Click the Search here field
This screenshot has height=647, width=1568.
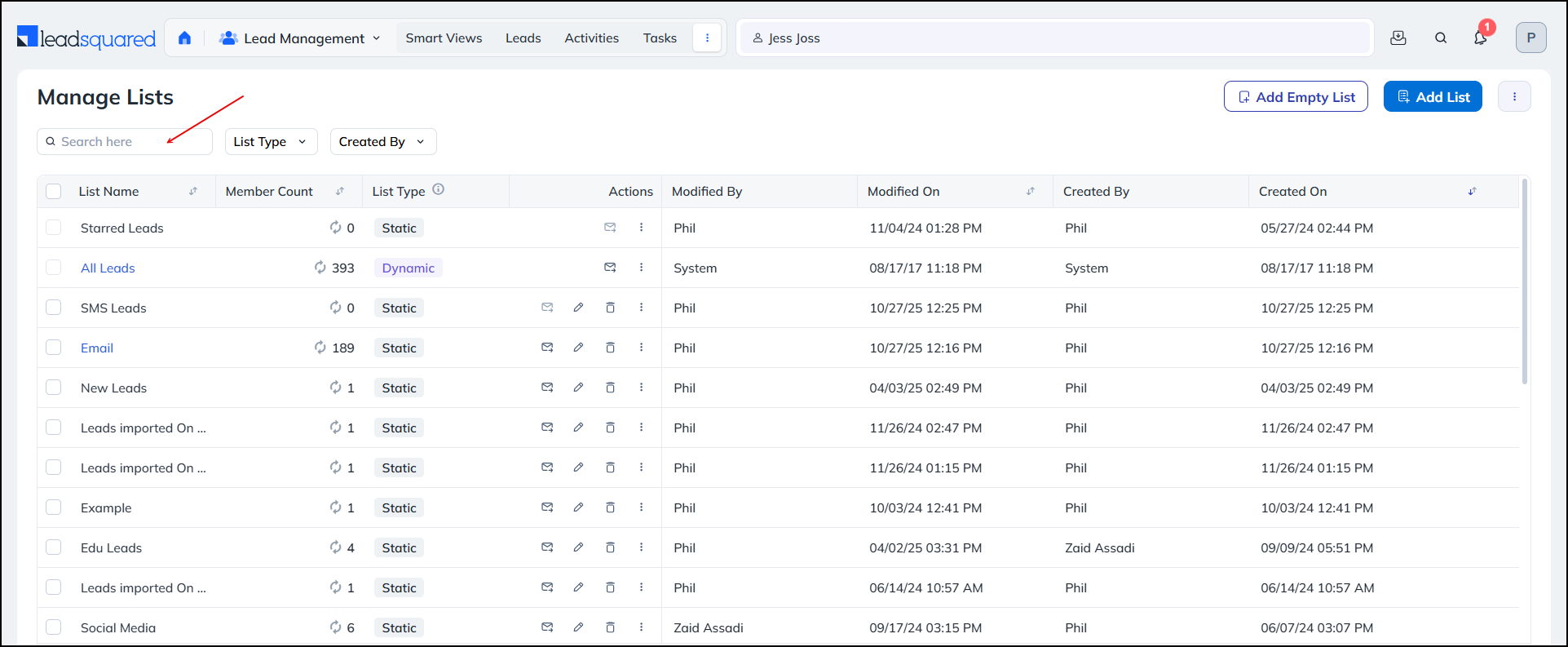[125, 141]
